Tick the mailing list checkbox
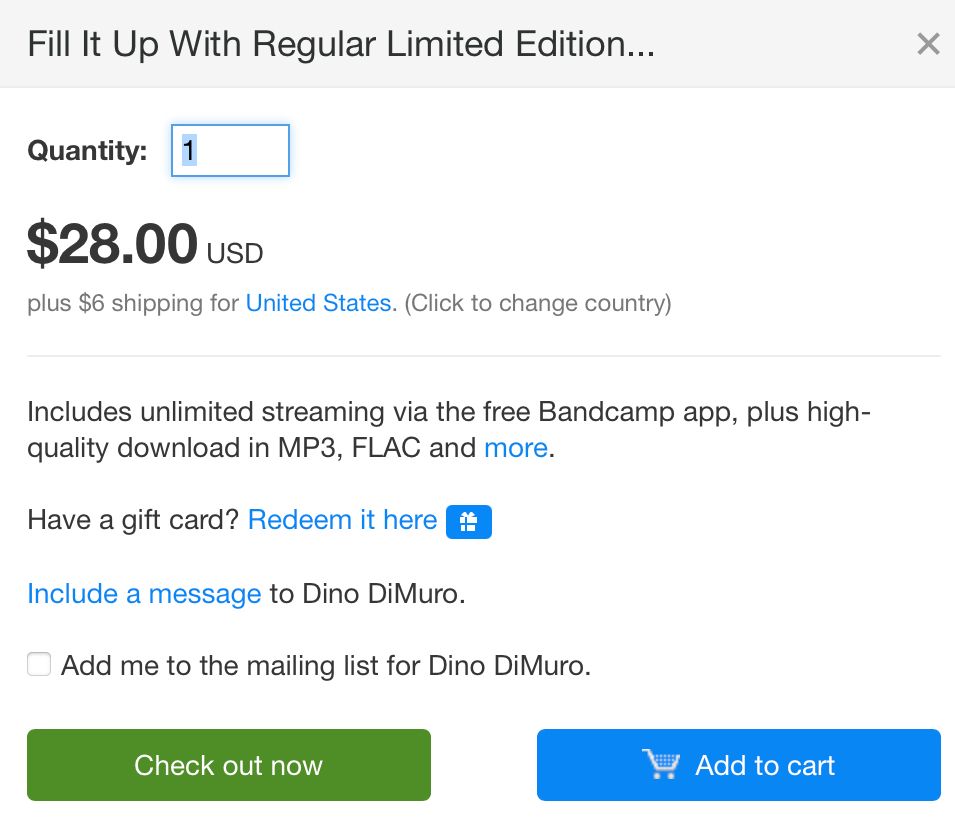 39,664
